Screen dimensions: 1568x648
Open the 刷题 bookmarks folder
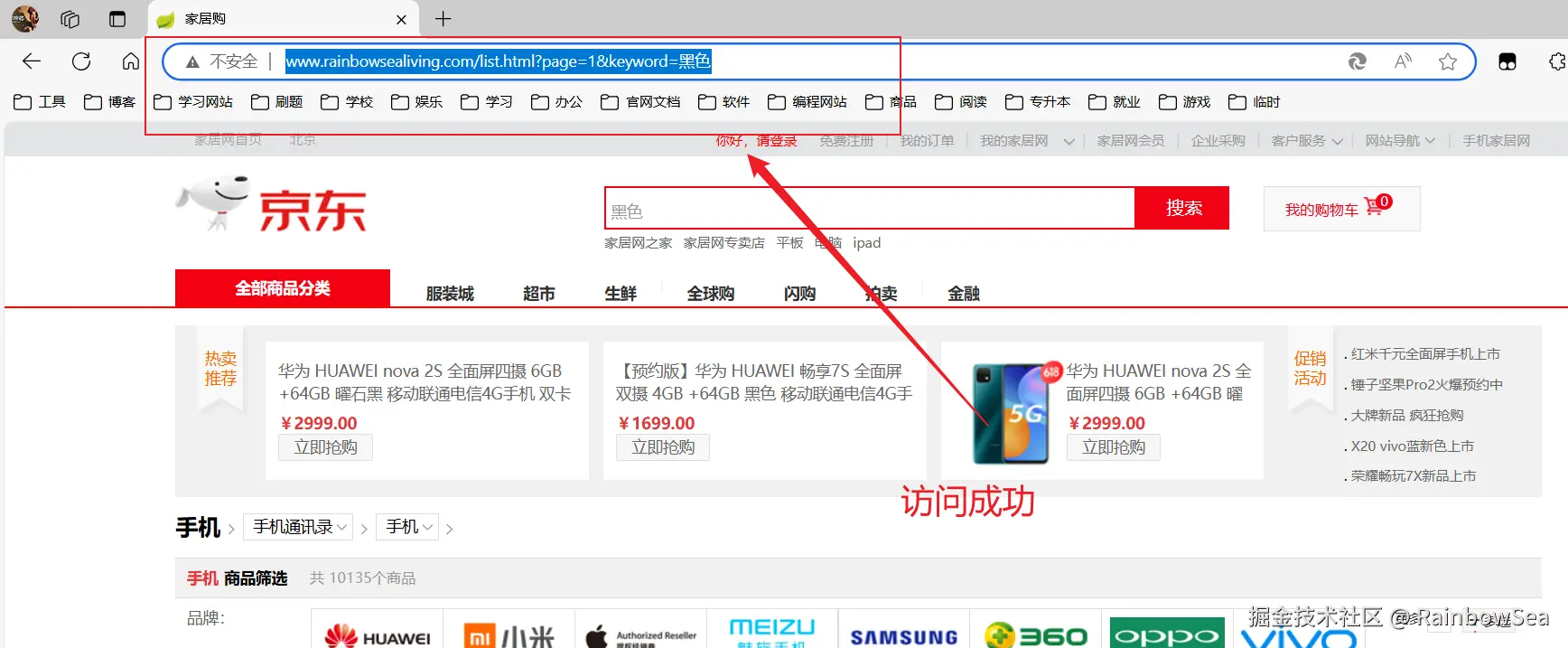pos(276,102)
